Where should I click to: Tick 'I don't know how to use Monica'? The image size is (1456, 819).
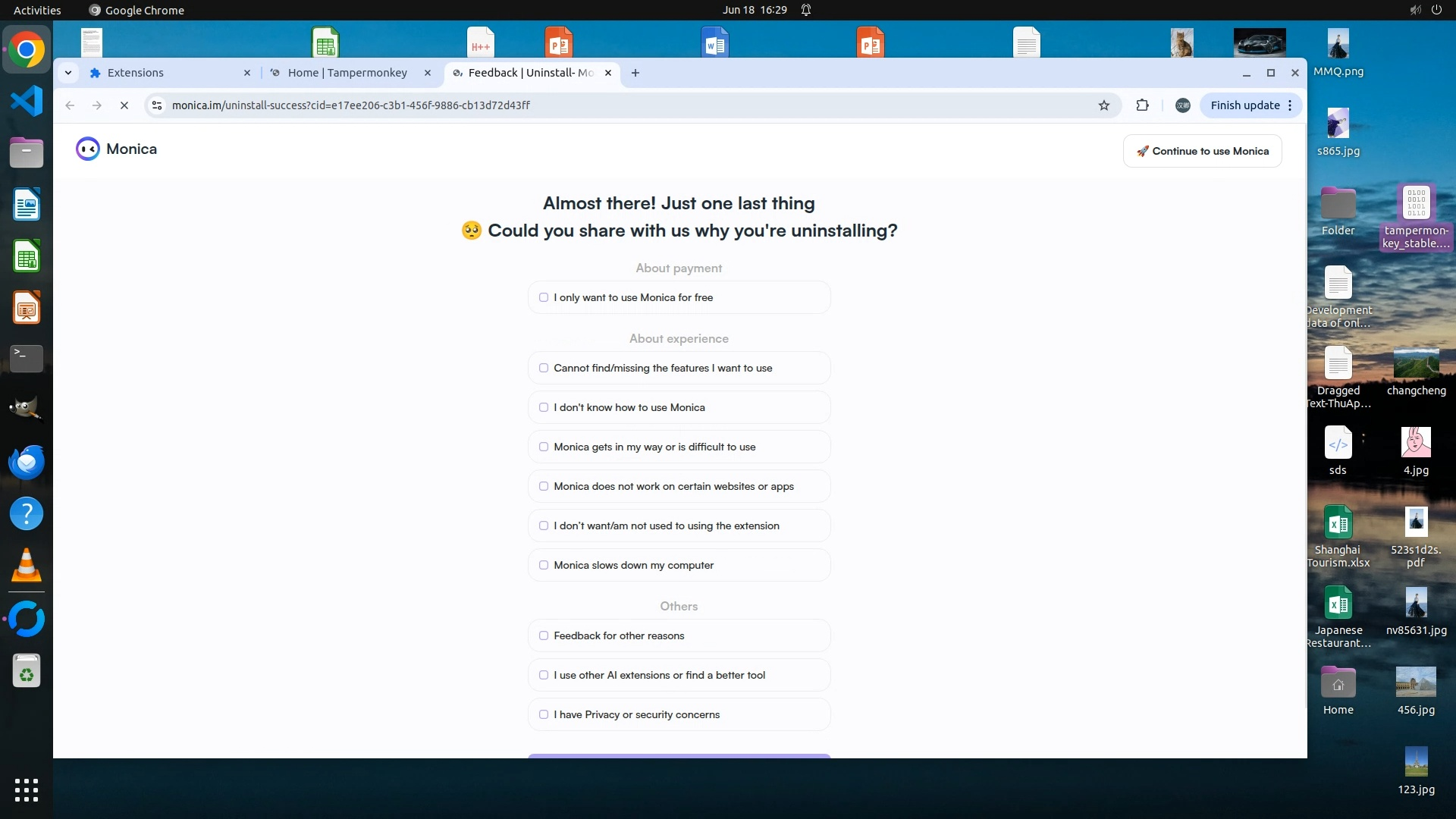(544, 407)
